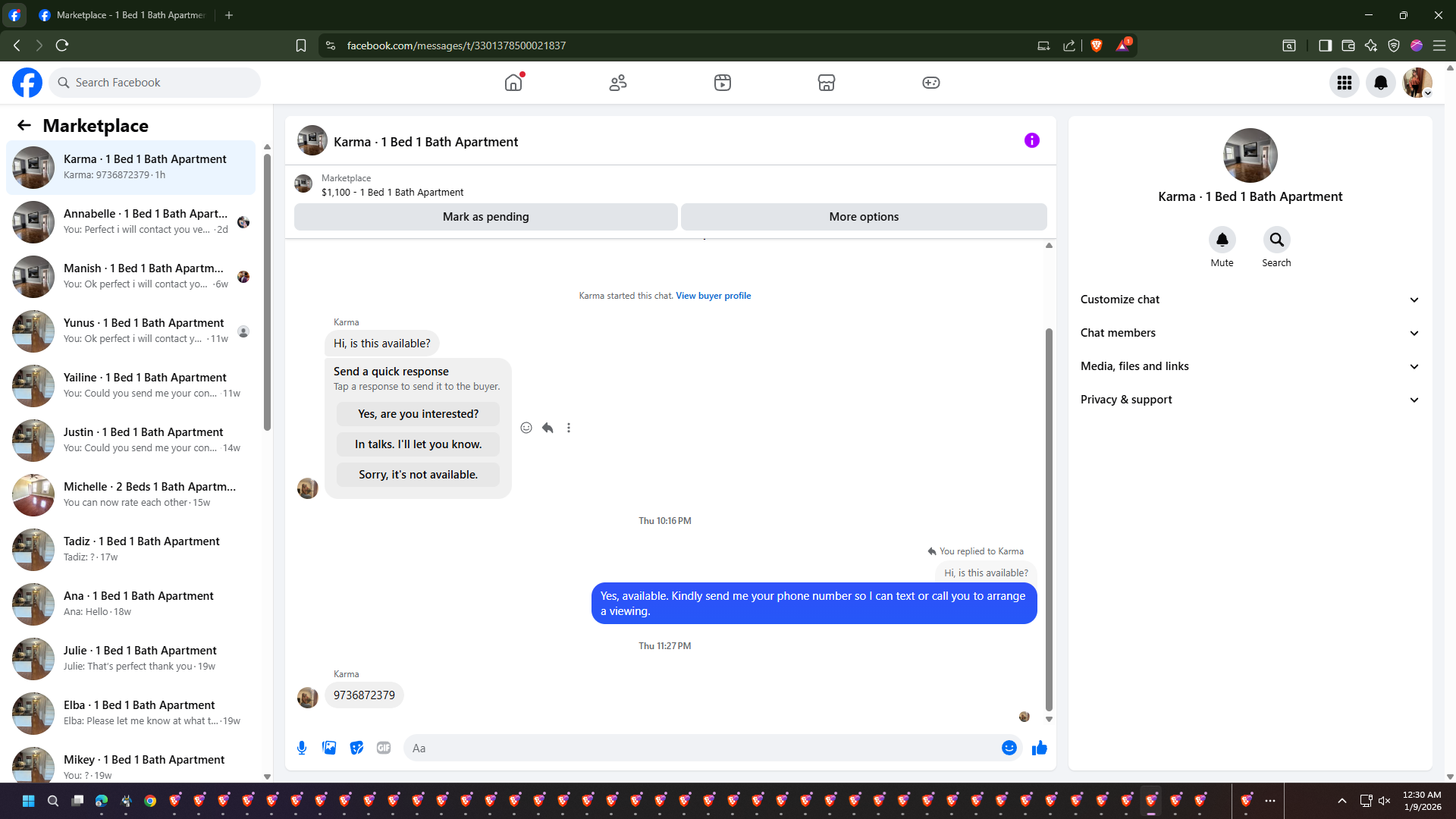Open account profile picture menu
Viewport: 1456px width, 819px height.
(x=1417, y=83)
